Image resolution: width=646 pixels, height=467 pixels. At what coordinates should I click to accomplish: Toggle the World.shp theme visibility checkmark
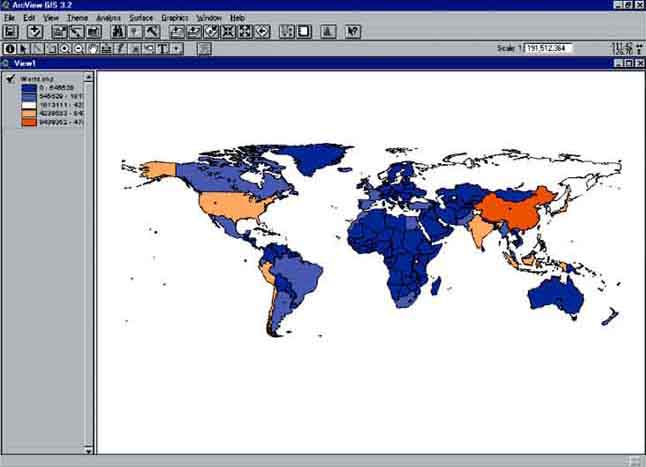tap(10, 77)
